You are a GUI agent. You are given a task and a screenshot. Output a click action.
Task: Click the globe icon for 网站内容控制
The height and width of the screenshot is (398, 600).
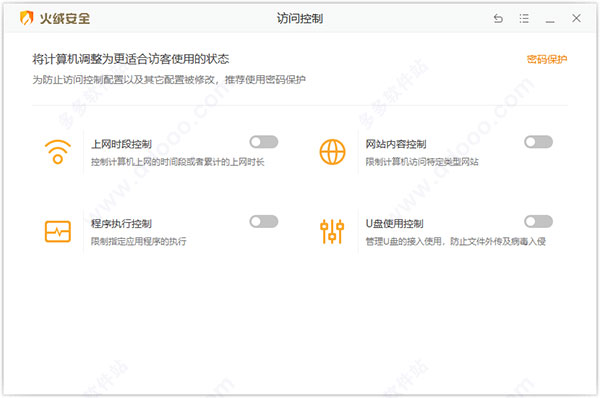coord(332,152)
